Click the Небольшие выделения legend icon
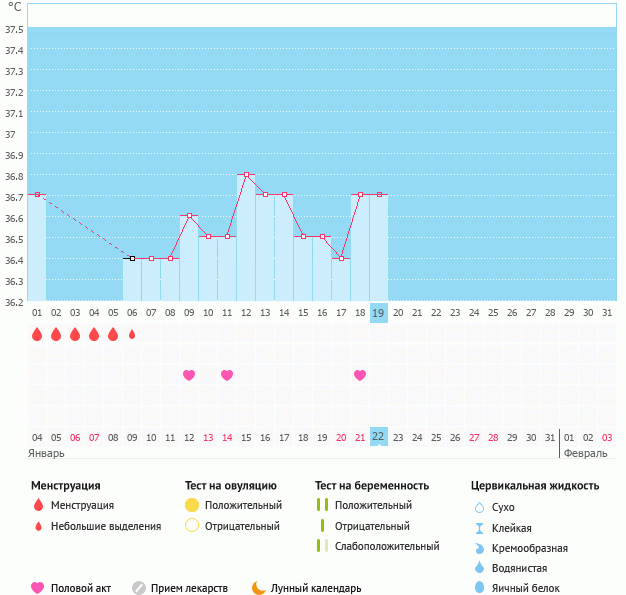 [x=38, y=526]
